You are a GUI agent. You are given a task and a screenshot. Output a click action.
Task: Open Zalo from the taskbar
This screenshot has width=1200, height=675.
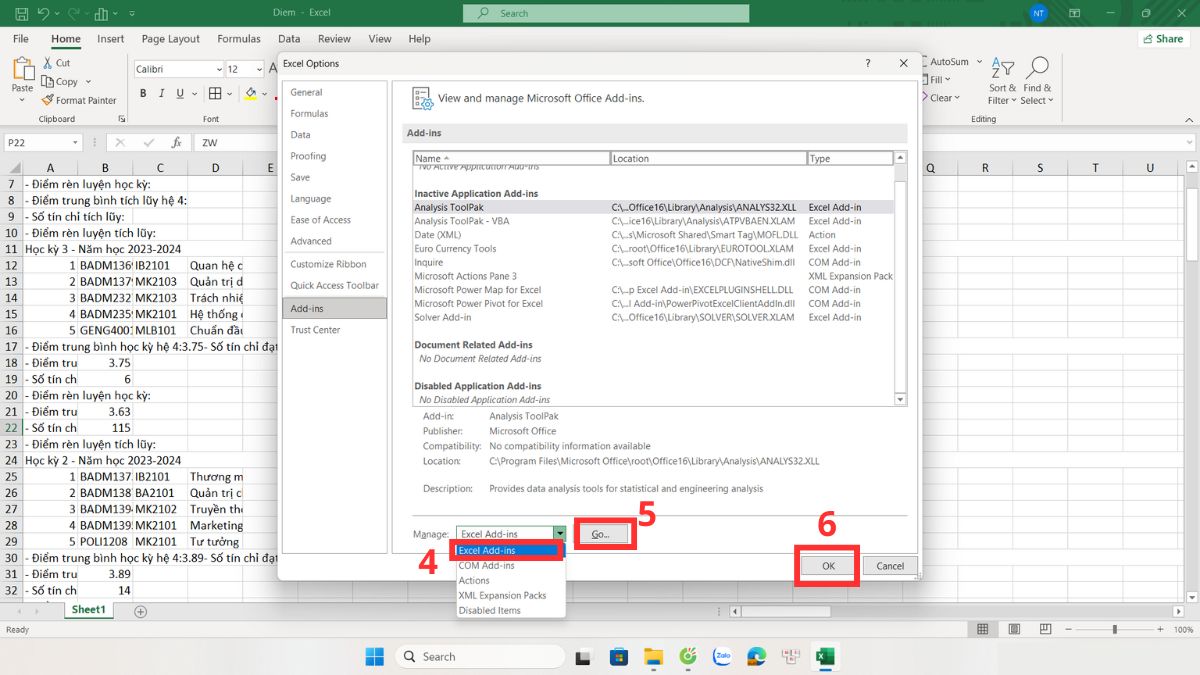(x=722, y=656)
